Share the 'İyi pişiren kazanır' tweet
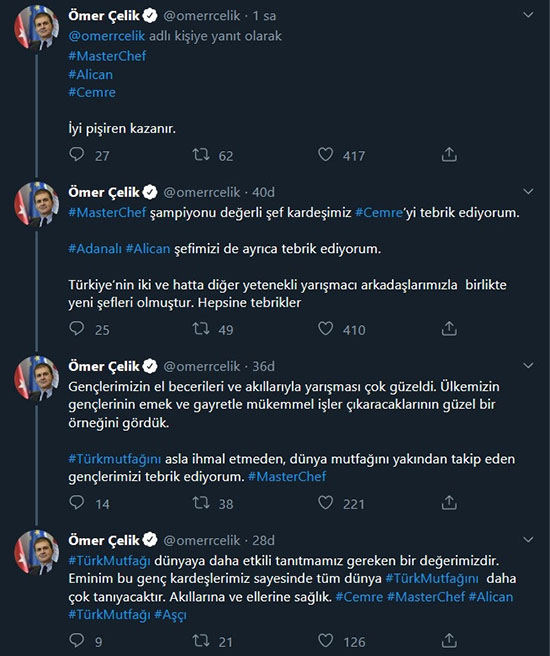 tap(449, 155)
